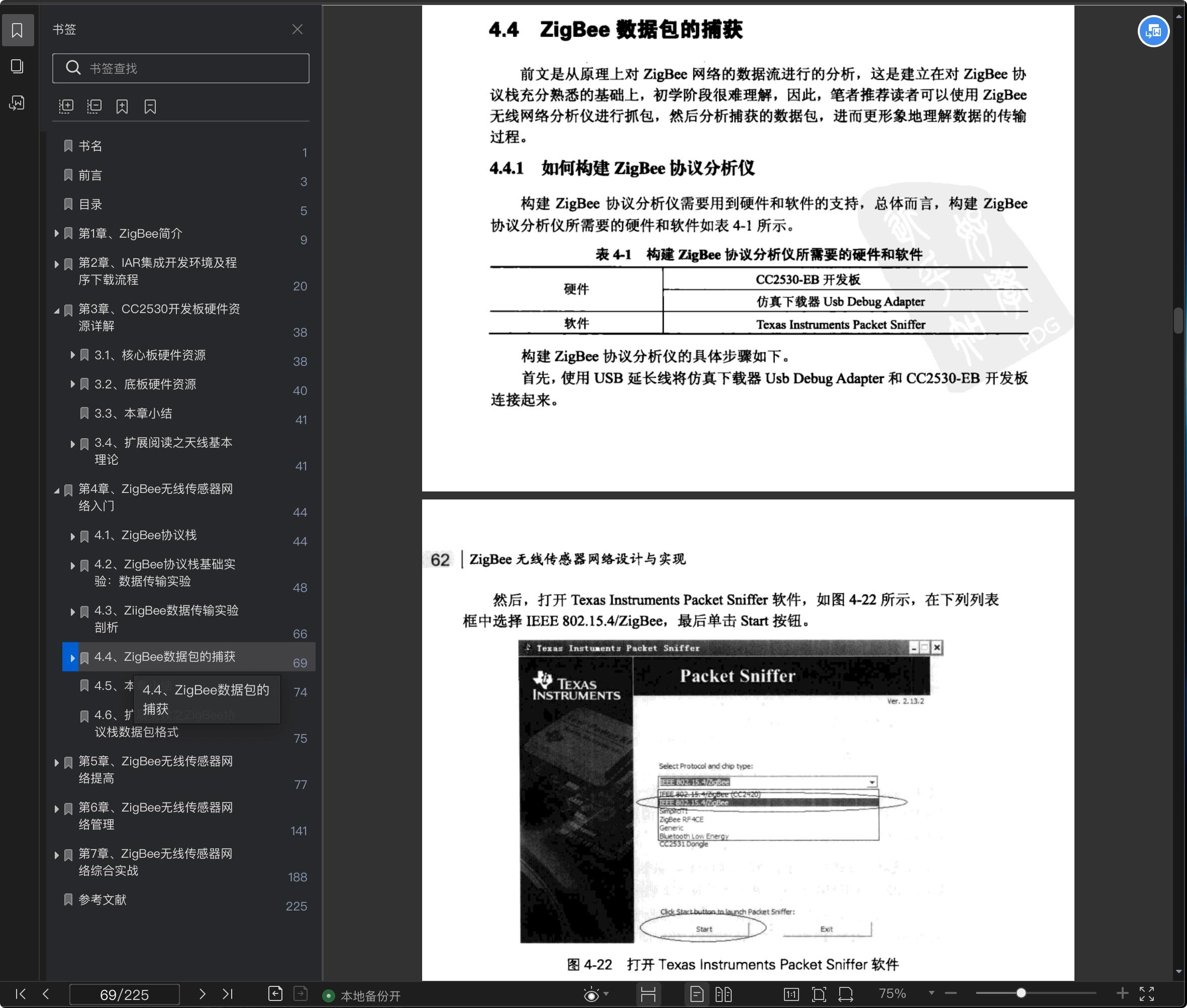Expand 第5章、ZigBee无线传感器网络提高 bookmark
Screen dimensions: 1187x1008
(57, 763)
